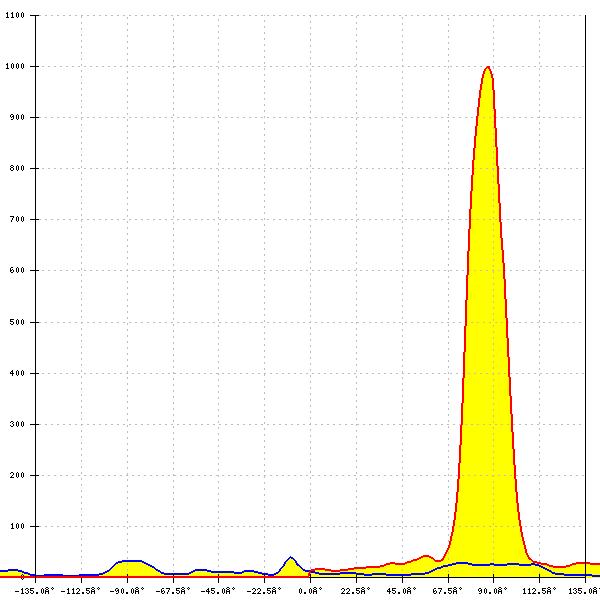
Task: Click the small blue spike before 0.0°
Action: pyautogui.click(x=290, y=558)
